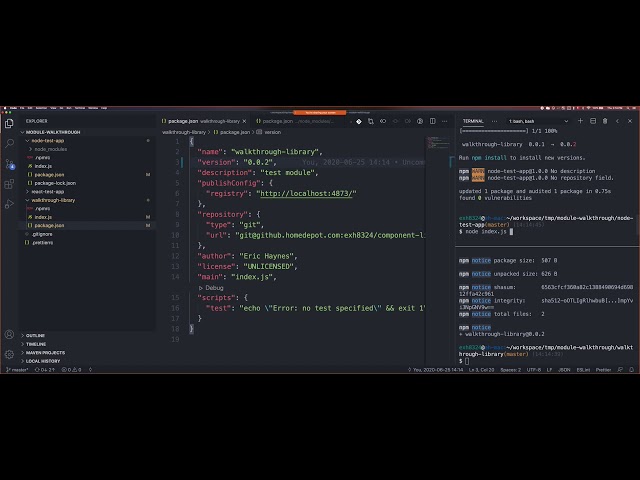Open the Extensions view icon
Viewport: 640px width, 480px height.
pyautogui.click(x=9, y=184)
